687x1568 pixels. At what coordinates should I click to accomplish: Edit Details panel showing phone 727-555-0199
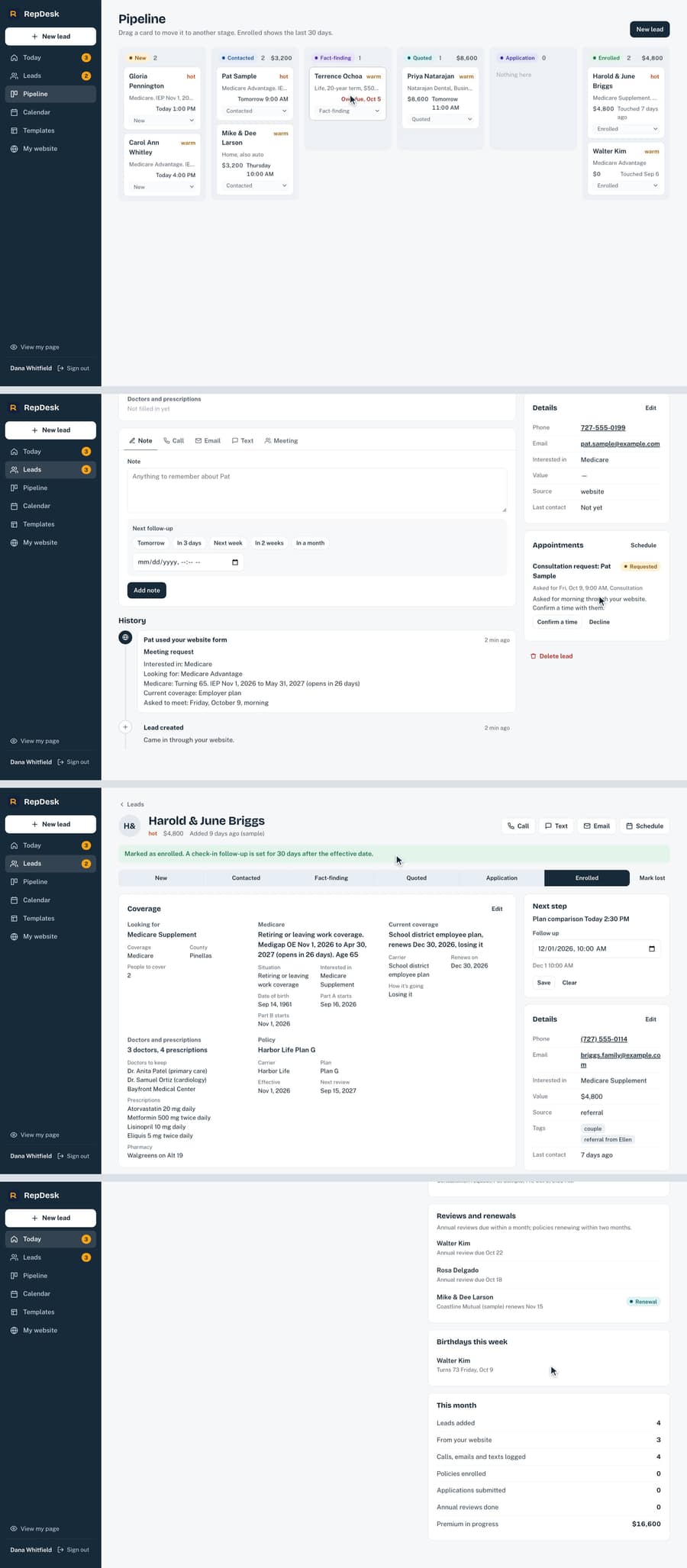(650, 408)
